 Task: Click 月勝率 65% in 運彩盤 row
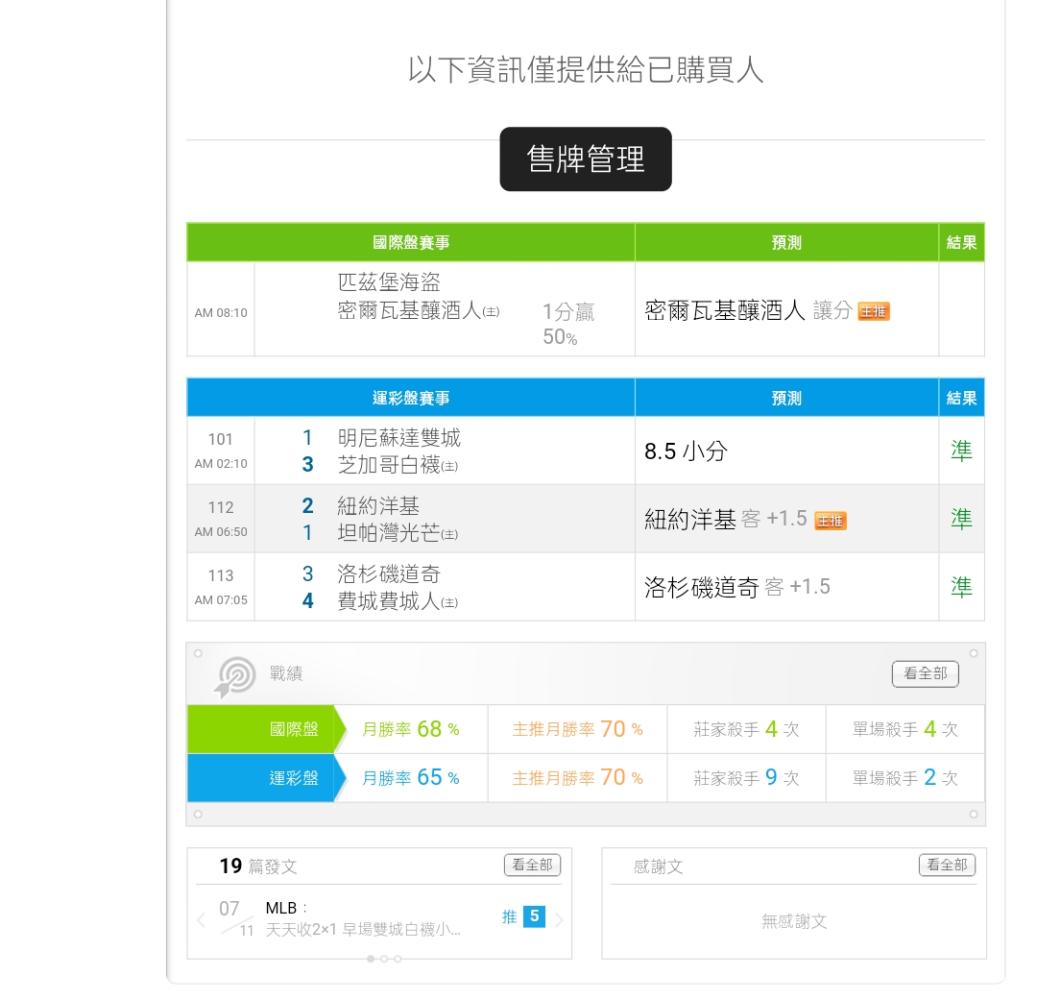[x=411, y=778]
